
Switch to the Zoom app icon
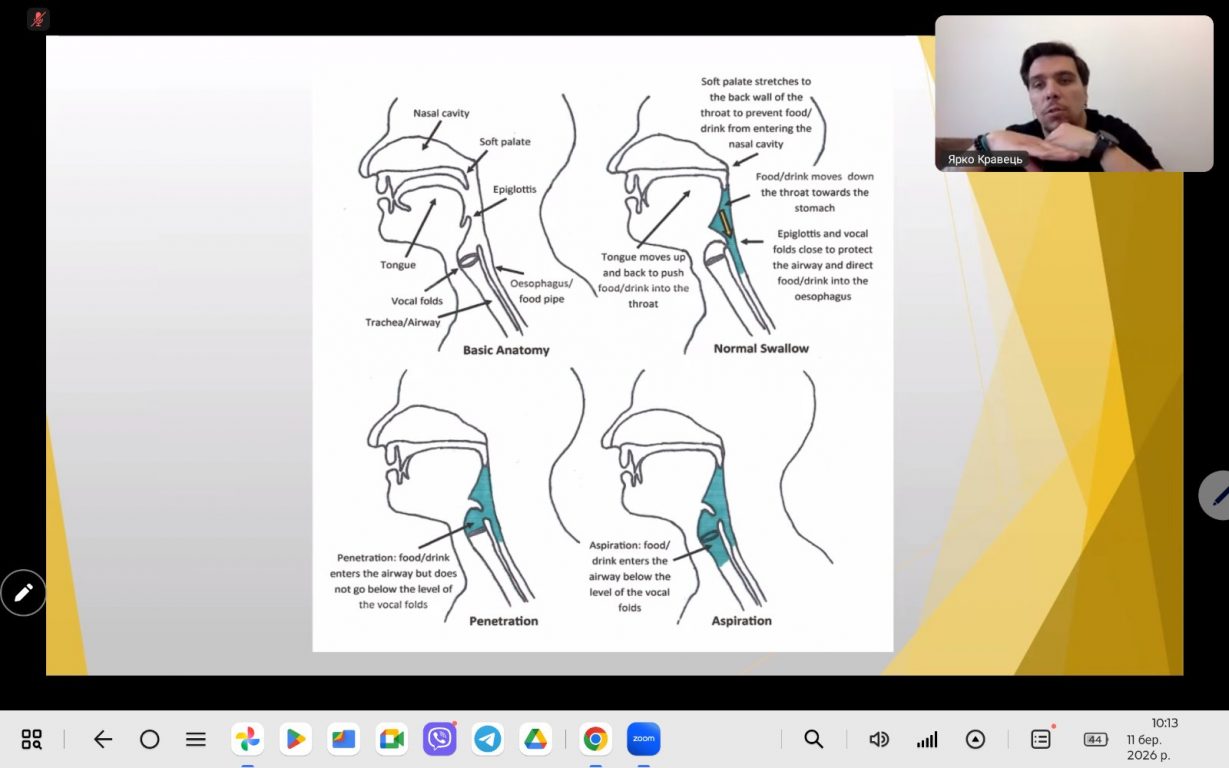tap(643, 739)
